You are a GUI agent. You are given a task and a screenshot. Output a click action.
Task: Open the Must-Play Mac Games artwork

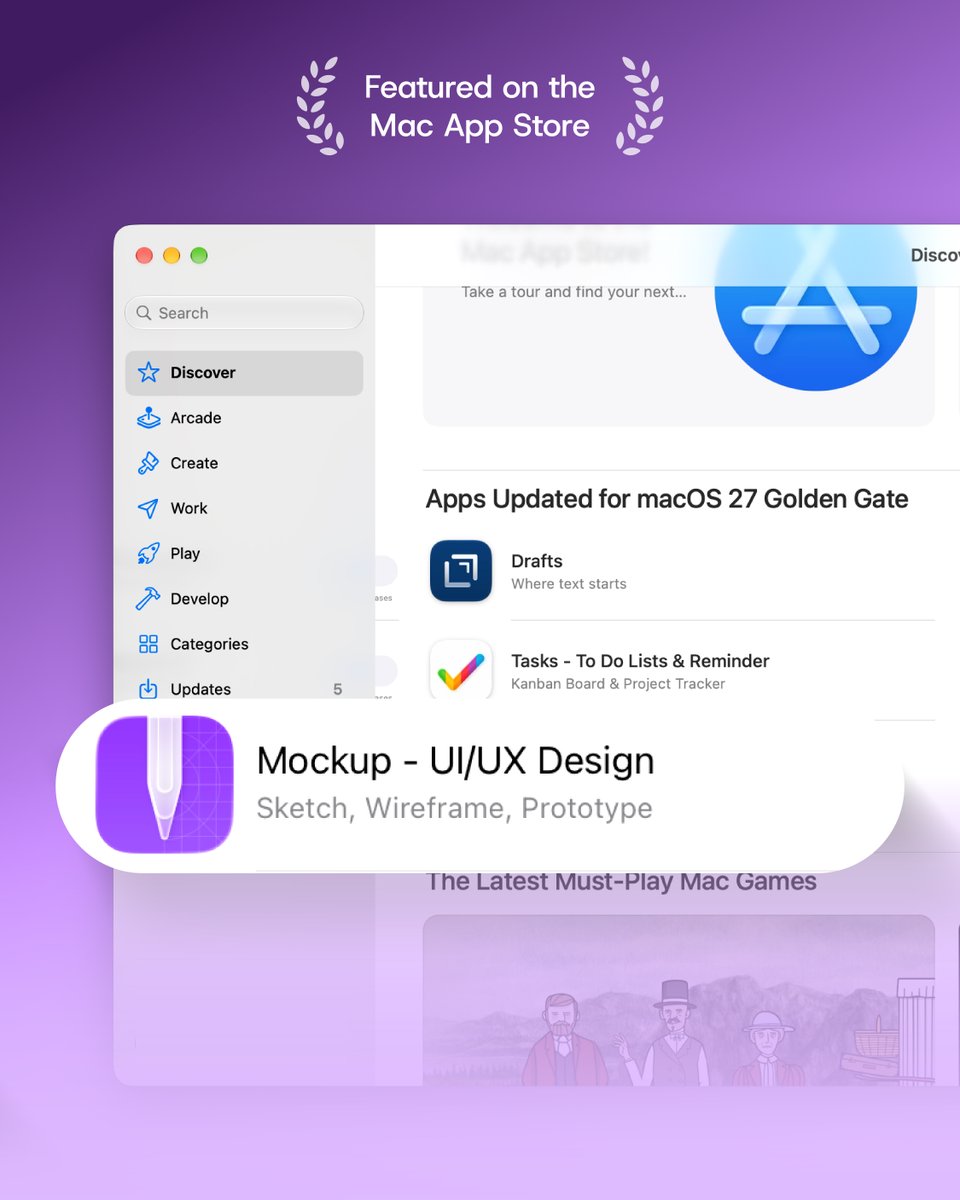click(x=679, y=1000)
